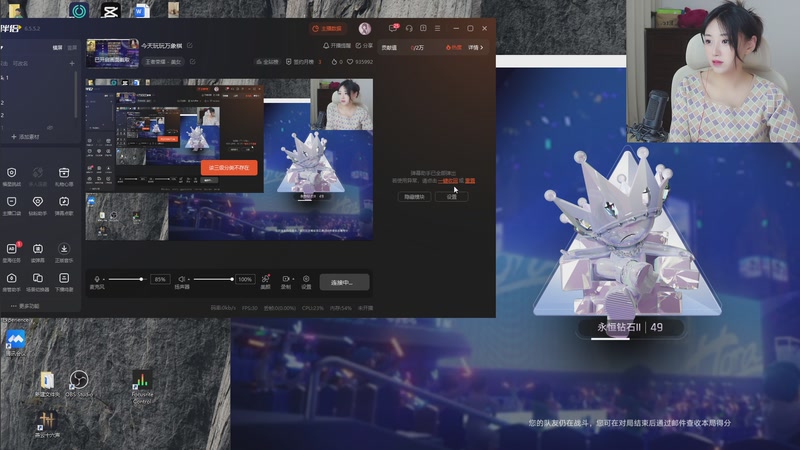Viewport: 800px width, 450px height.
Task: Click the stream cover thumbnail
Action: [112, 54]
